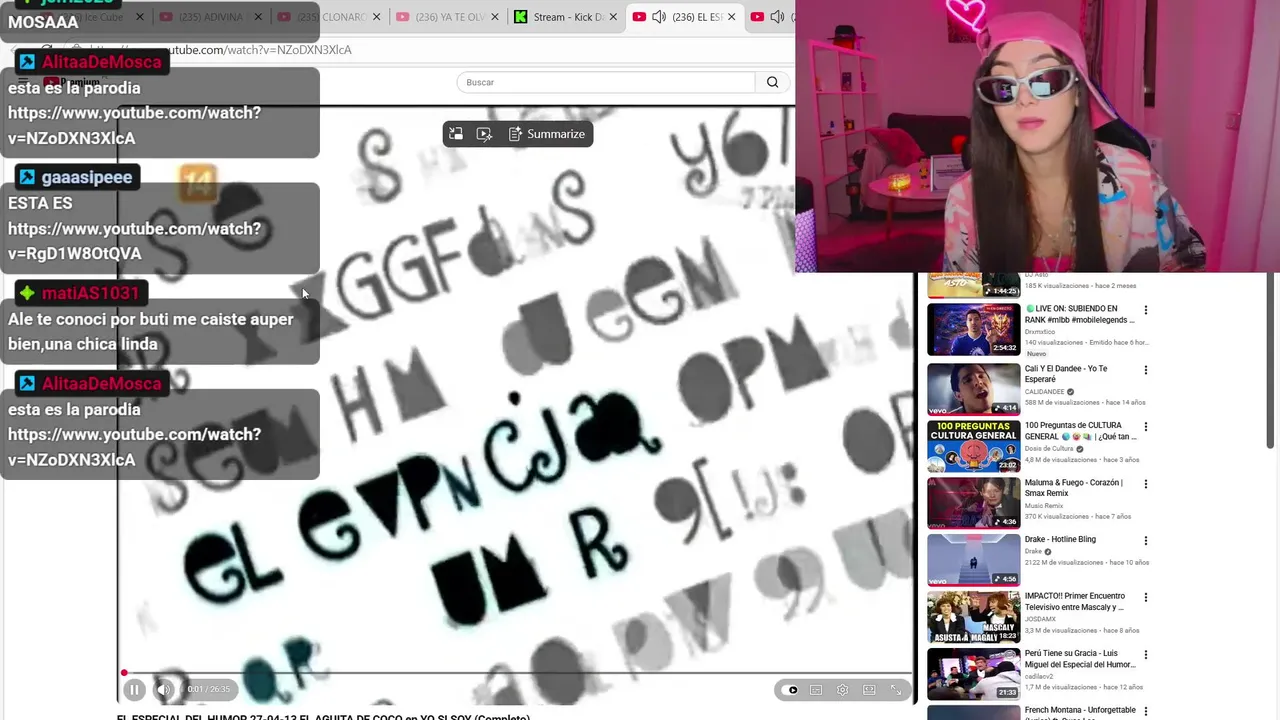Open title Maluma & Fuego - Corazón
Image resolution: width=1280 pixels, height=720 pixels.
point(1074,488)
